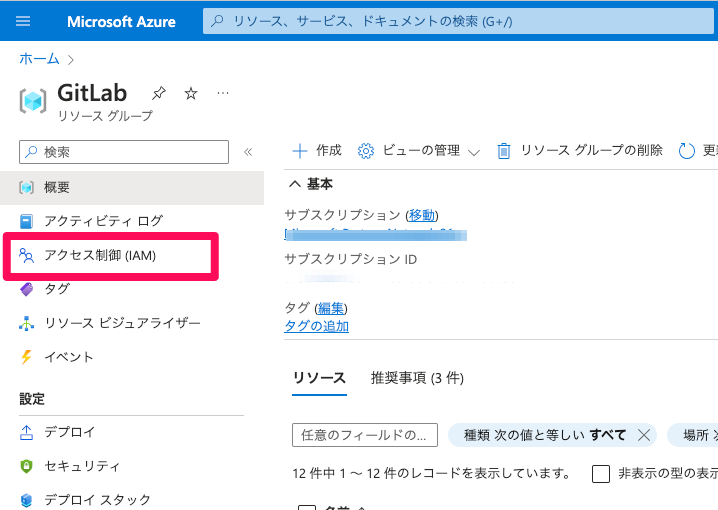This screenshot has height=510, width=718.
Task: Go to ホーム breadcrumb
Action: (x=39, y=59)
